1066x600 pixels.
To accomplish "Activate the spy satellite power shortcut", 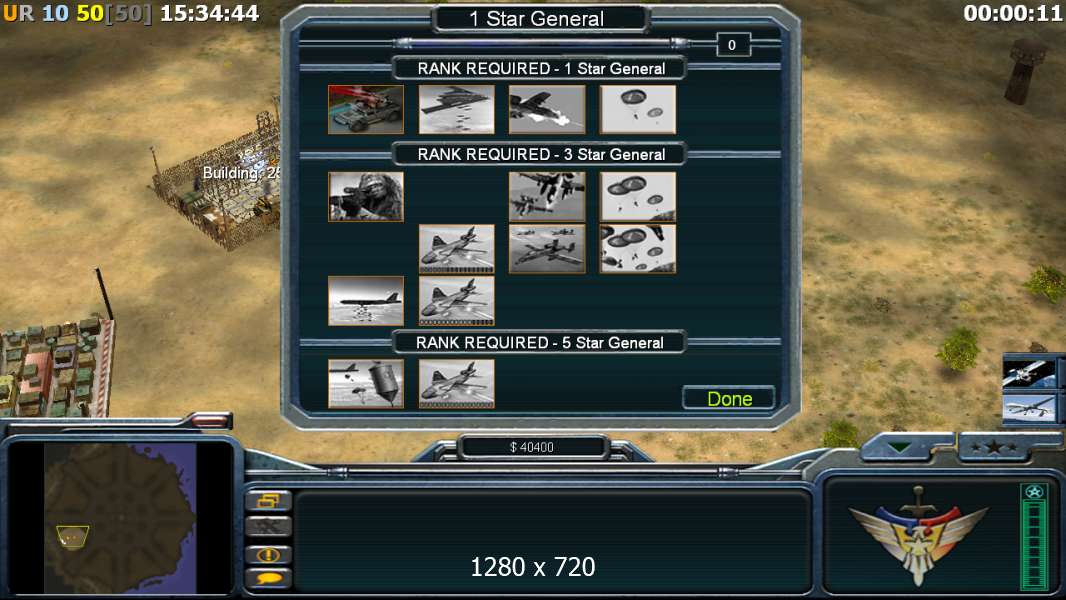I will (x=1029, y=372).
